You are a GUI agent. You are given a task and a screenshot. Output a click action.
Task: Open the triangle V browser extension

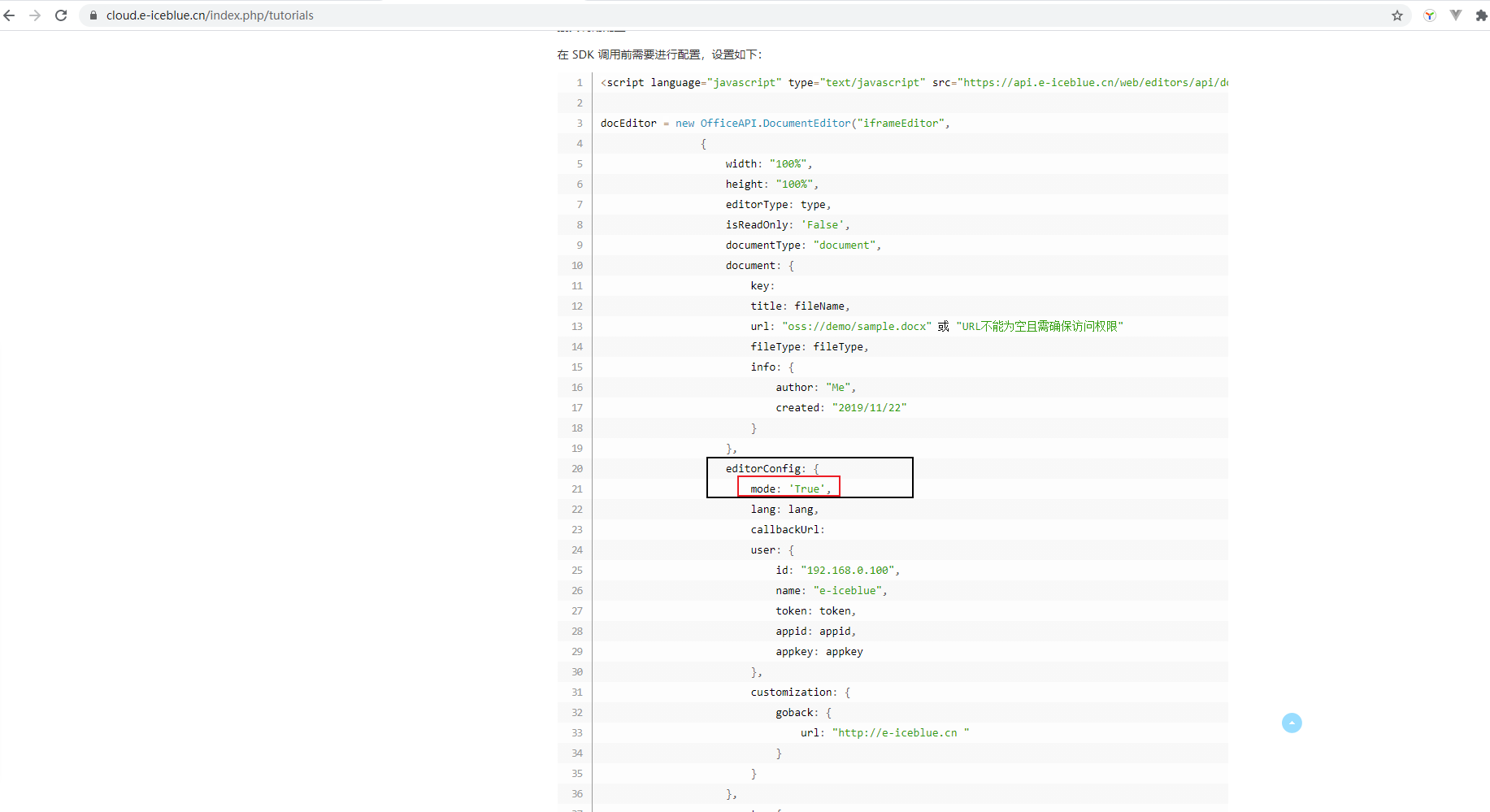pos(1456,15)
